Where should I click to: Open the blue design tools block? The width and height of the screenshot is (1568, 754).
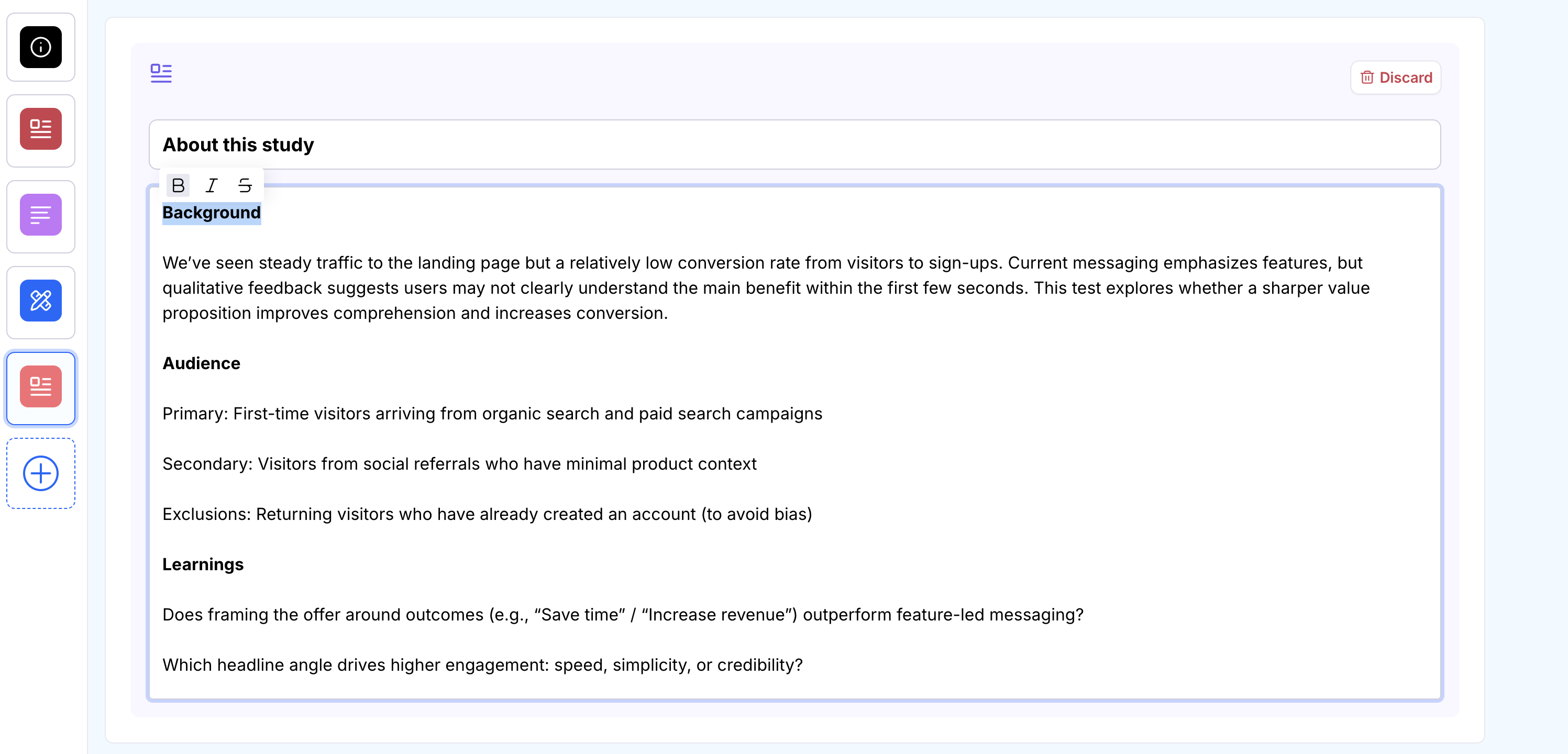point(41,301)
